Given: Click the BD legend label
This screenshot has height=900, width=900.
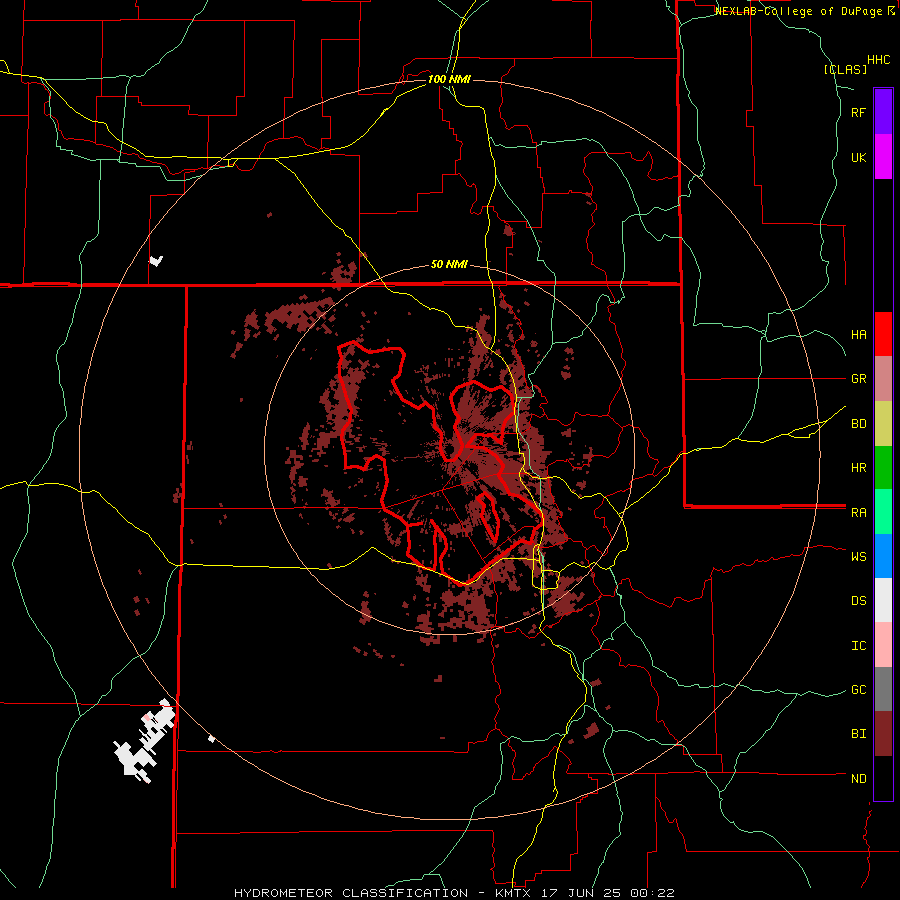Looking at the screenshot, I should [x=859, y=424].
